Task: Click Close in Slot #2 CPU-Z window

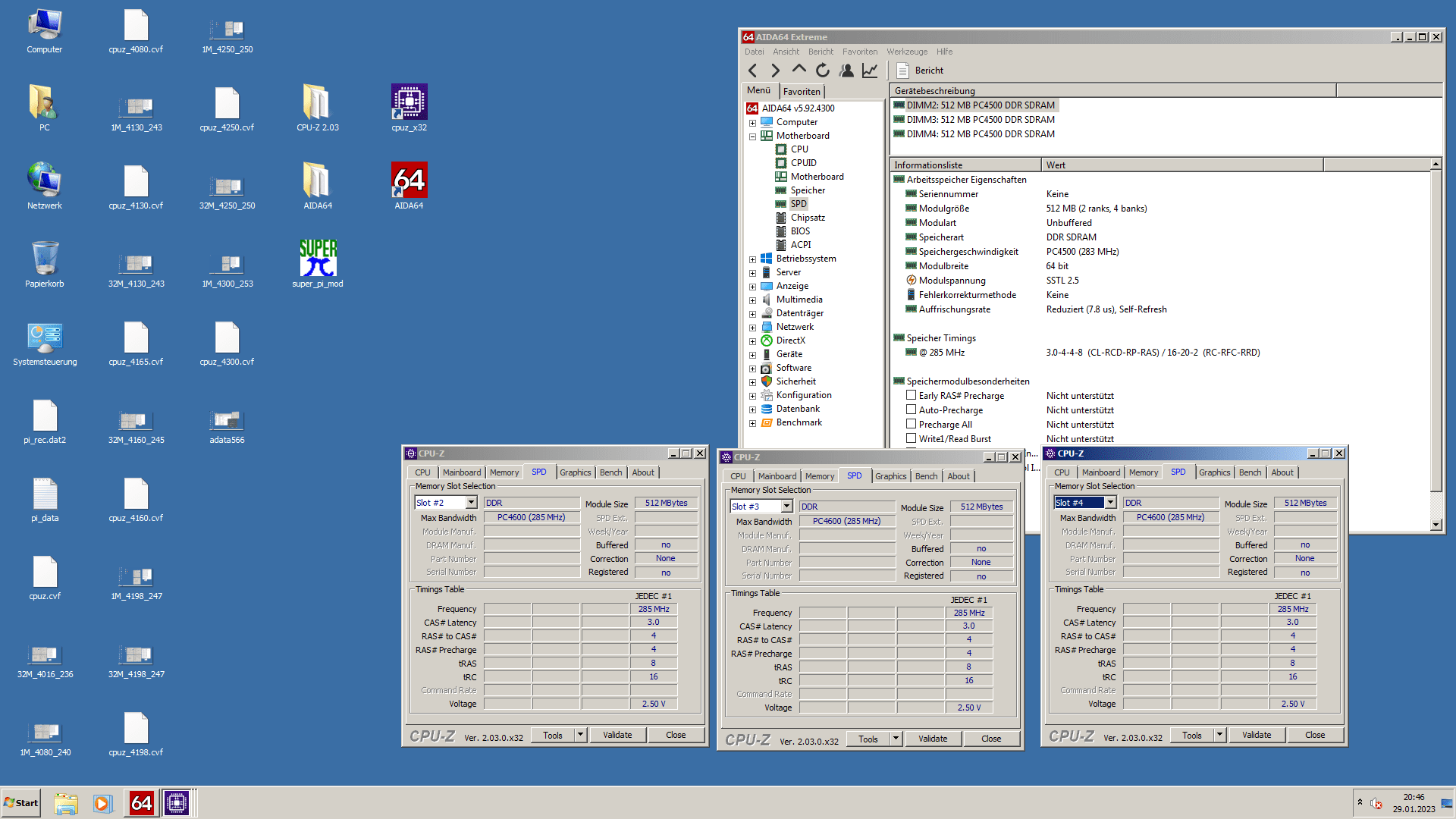Action: point(676,735)
